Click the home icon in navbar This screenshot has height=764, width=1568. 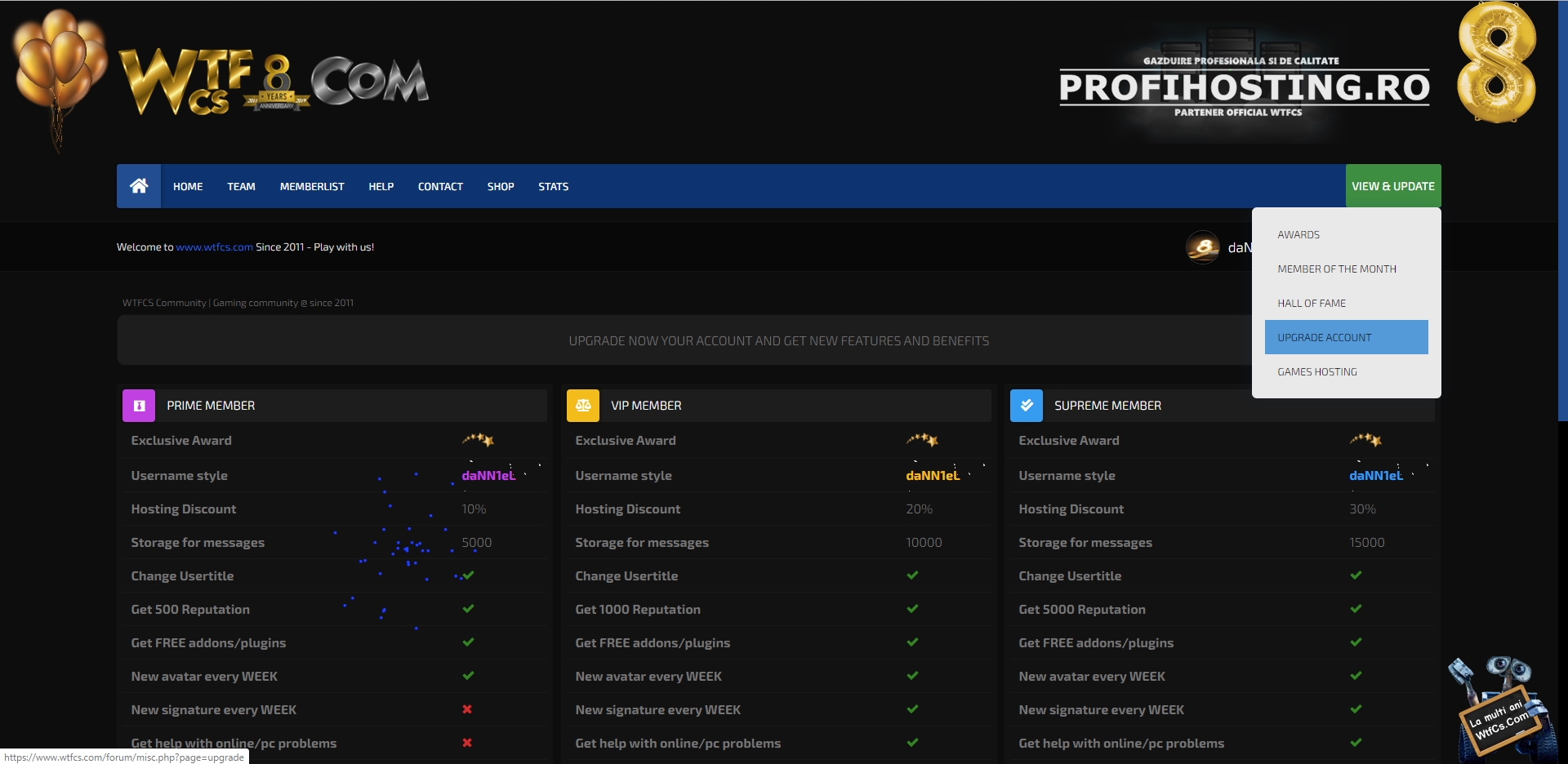[x=139, y=186]
